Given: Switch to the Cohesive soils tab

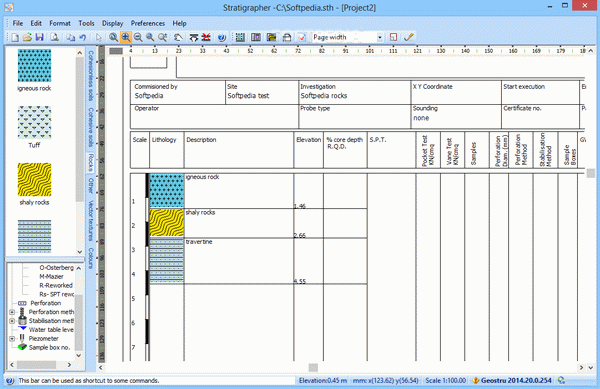Looking at the screenshot, I should (x=91, y=127).
